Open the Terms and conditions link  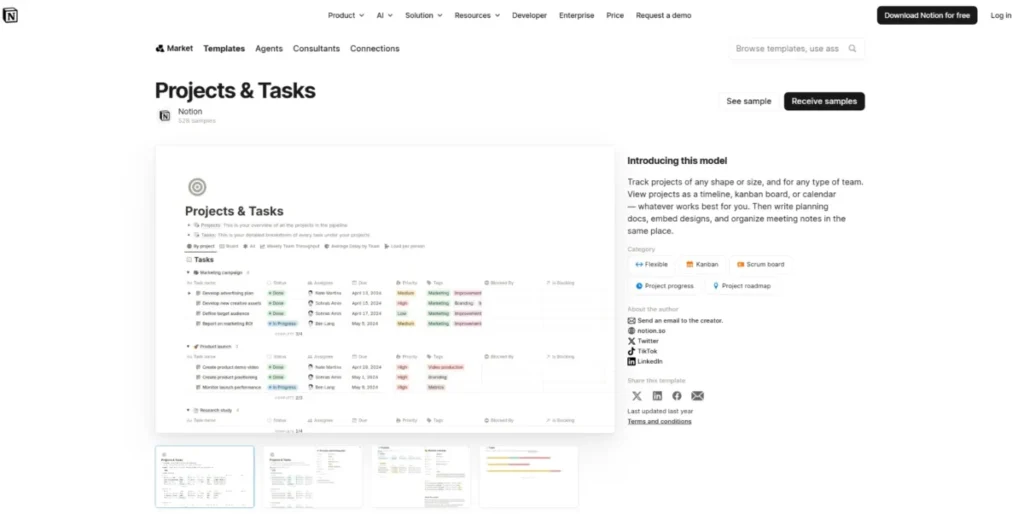pyautogui.click(x=660, y=421)
